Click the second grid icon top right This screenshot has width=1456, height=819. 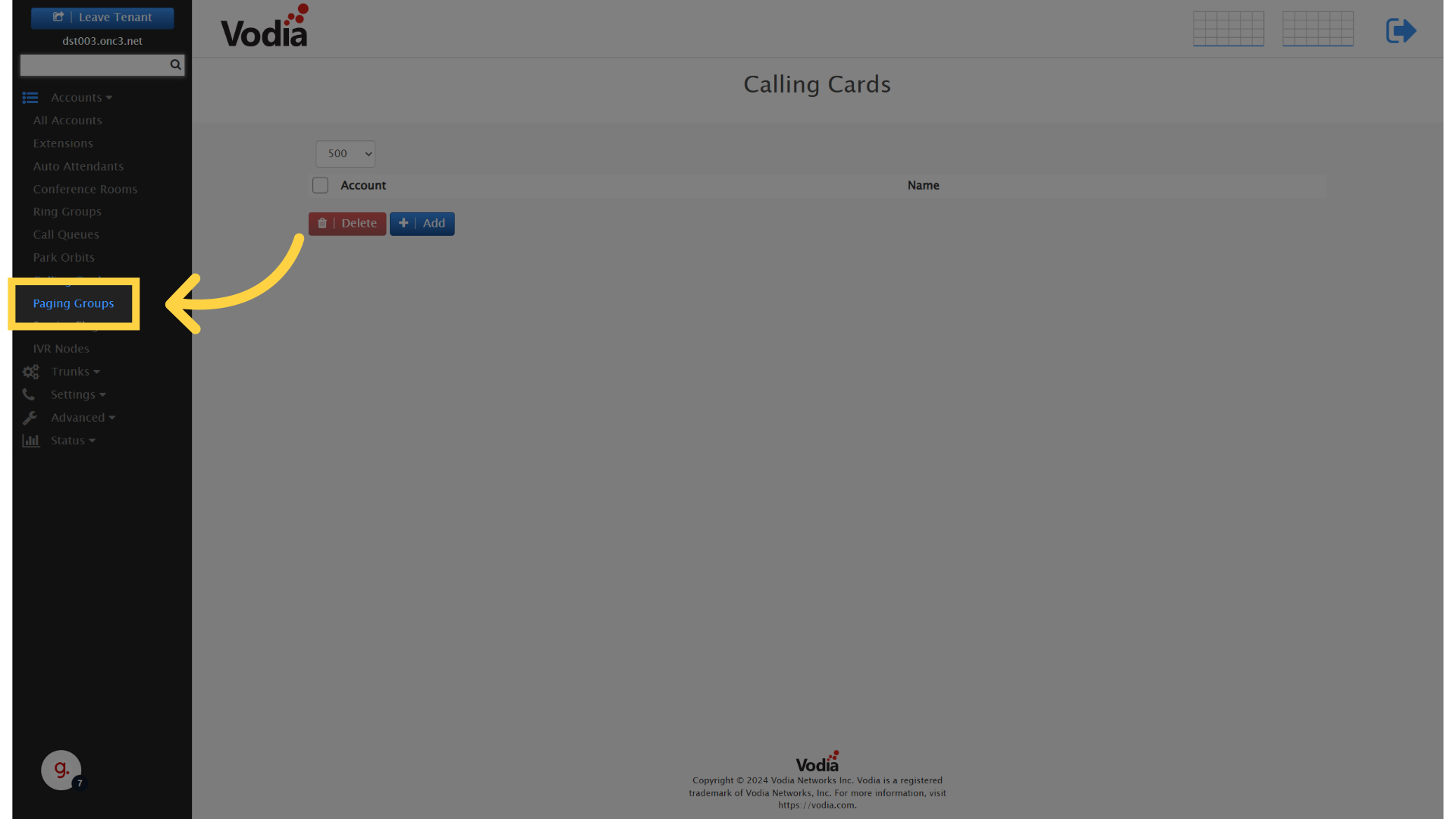coord(1318,28)
